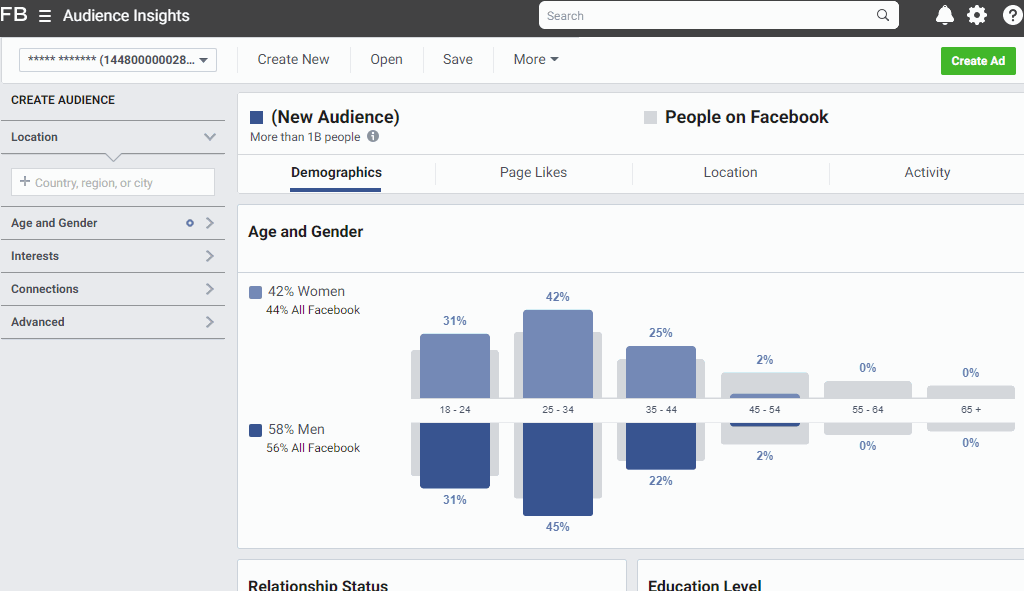Enable the People on Facebook comparison
1024x591 pixels.
click(x=650, y=117)
